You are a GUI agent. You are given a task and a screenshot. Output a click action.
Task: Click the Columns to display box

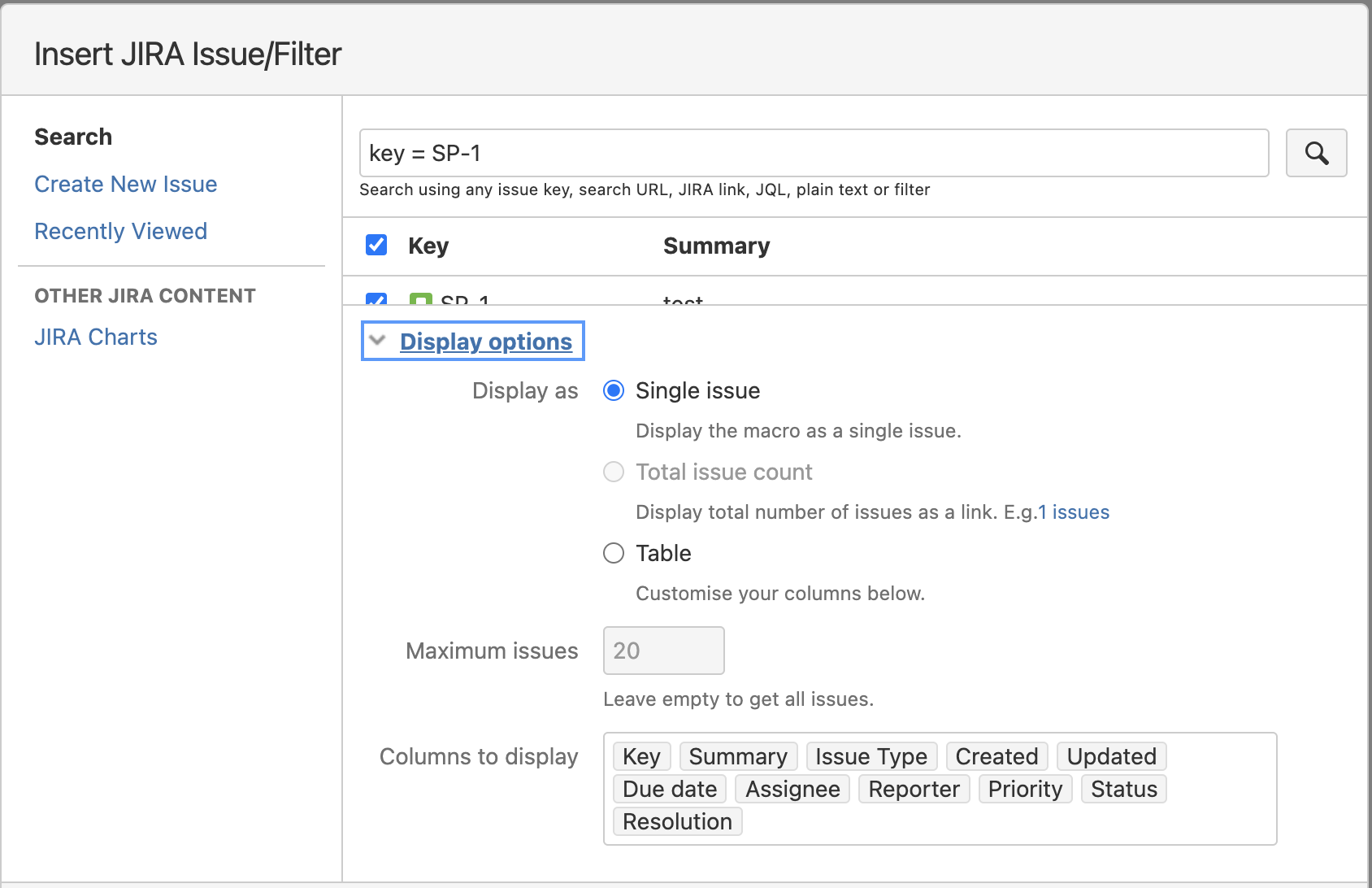940,789
